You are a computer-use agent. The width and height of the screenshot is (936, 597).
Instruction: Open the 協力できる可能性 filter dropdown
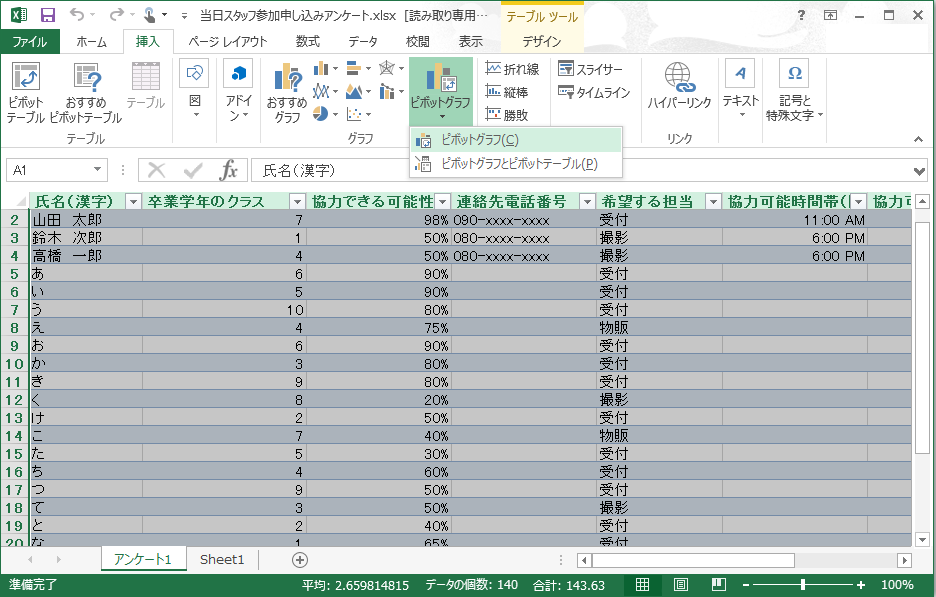click(443, 202)
